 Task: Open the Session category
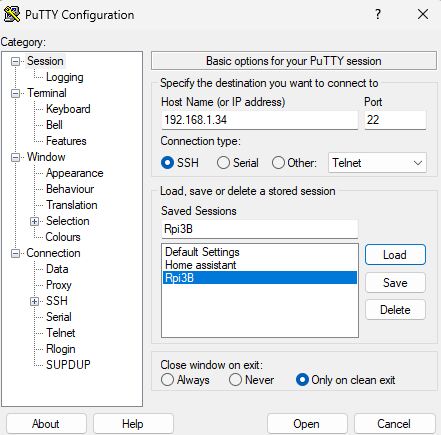45,61
